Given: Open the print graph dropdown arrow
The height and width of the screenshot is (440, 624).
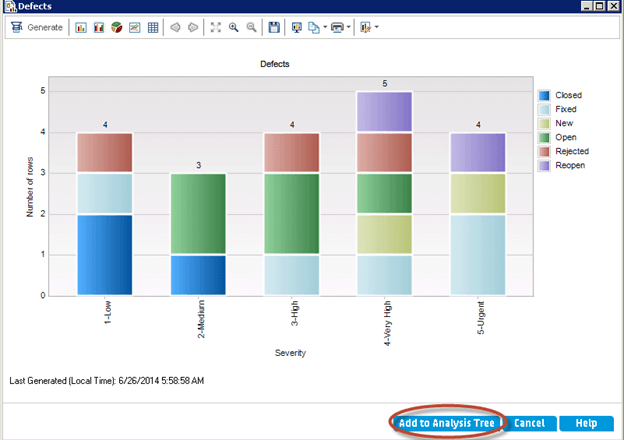Looking at the screenshot, I should [x=351, y=27].
